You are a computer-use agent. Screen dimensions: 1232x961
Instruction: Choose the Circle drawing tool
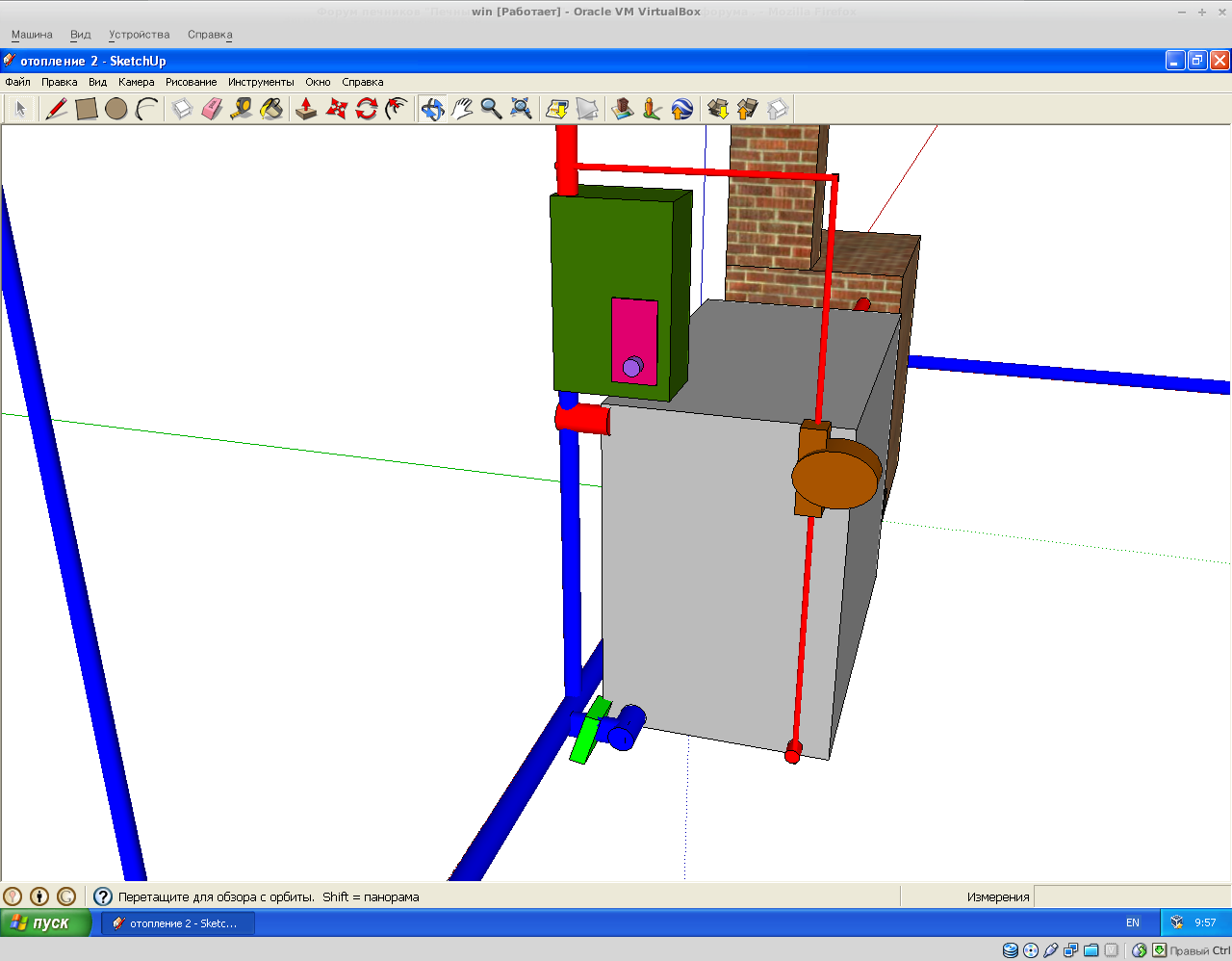[x=116, y=109]
